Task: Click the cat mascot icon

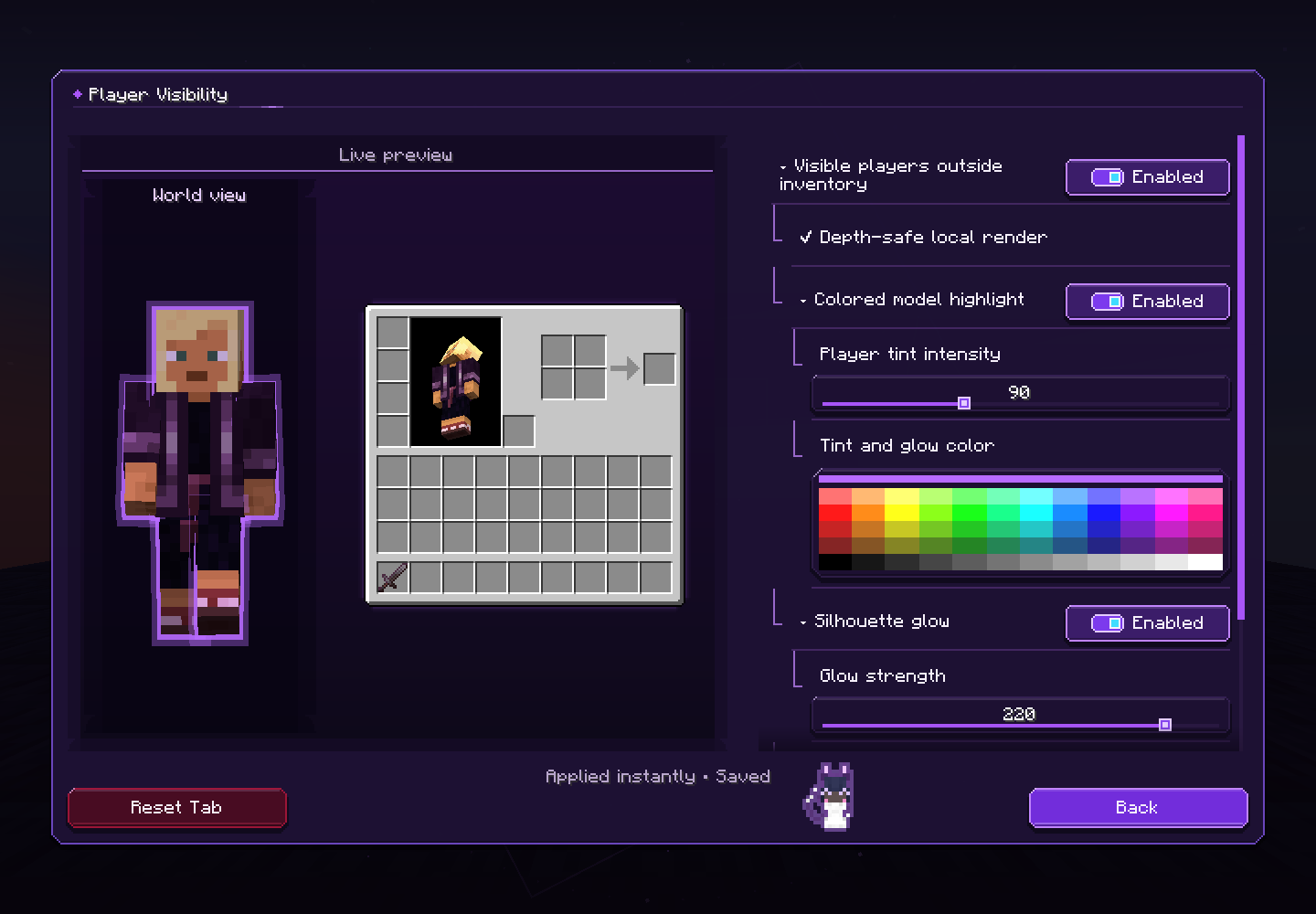Action: (830, 796)
